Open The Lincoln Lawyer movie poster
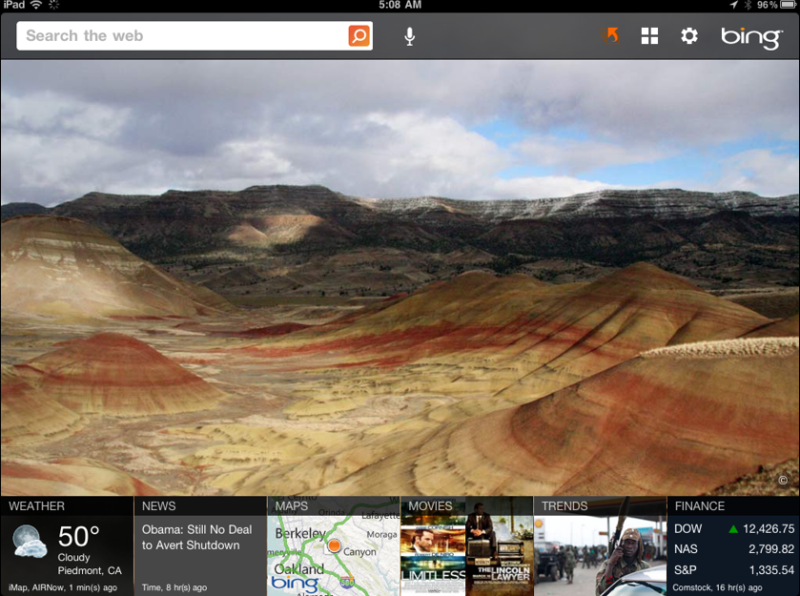Viewport: 800px width, 596px height. tap(500, 550)
